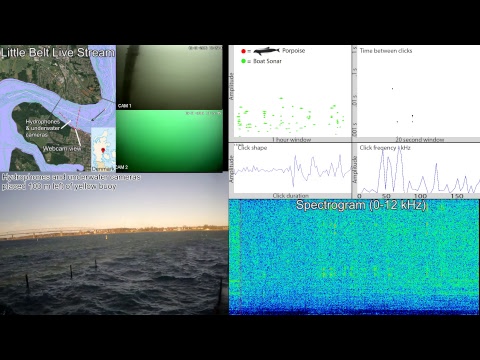Click the CAM 1 underwater camera feed
The height and width of the screenshot is (360, 480).
[169, 77]
